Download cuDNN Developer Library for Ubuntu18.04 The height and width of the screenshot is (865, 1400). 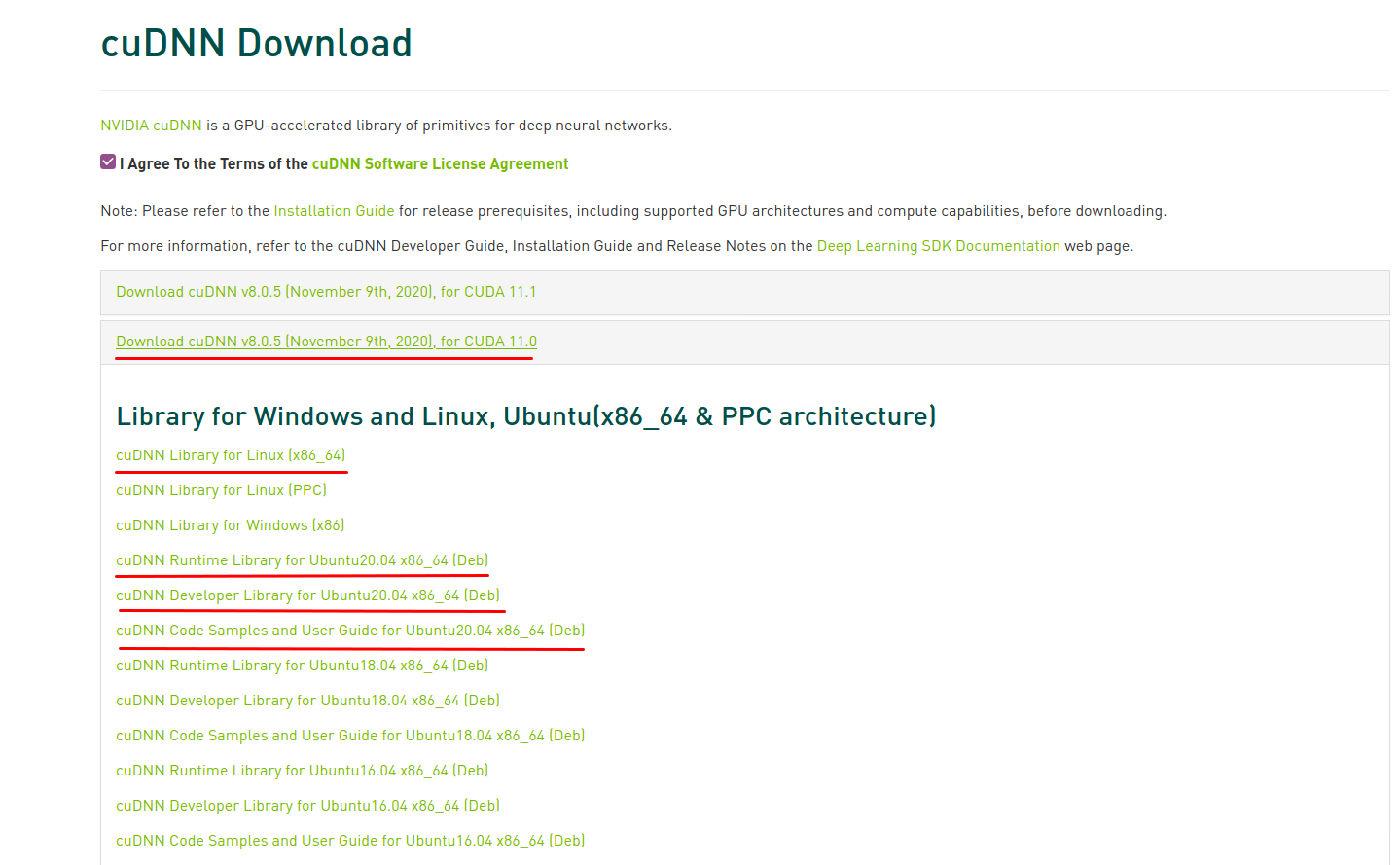tap(307, 701)
